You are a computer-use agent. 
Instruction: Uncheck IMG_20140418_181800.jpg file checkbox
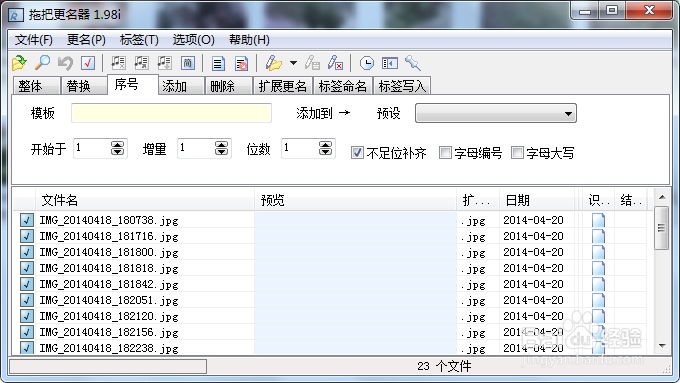tap(26, 252)
